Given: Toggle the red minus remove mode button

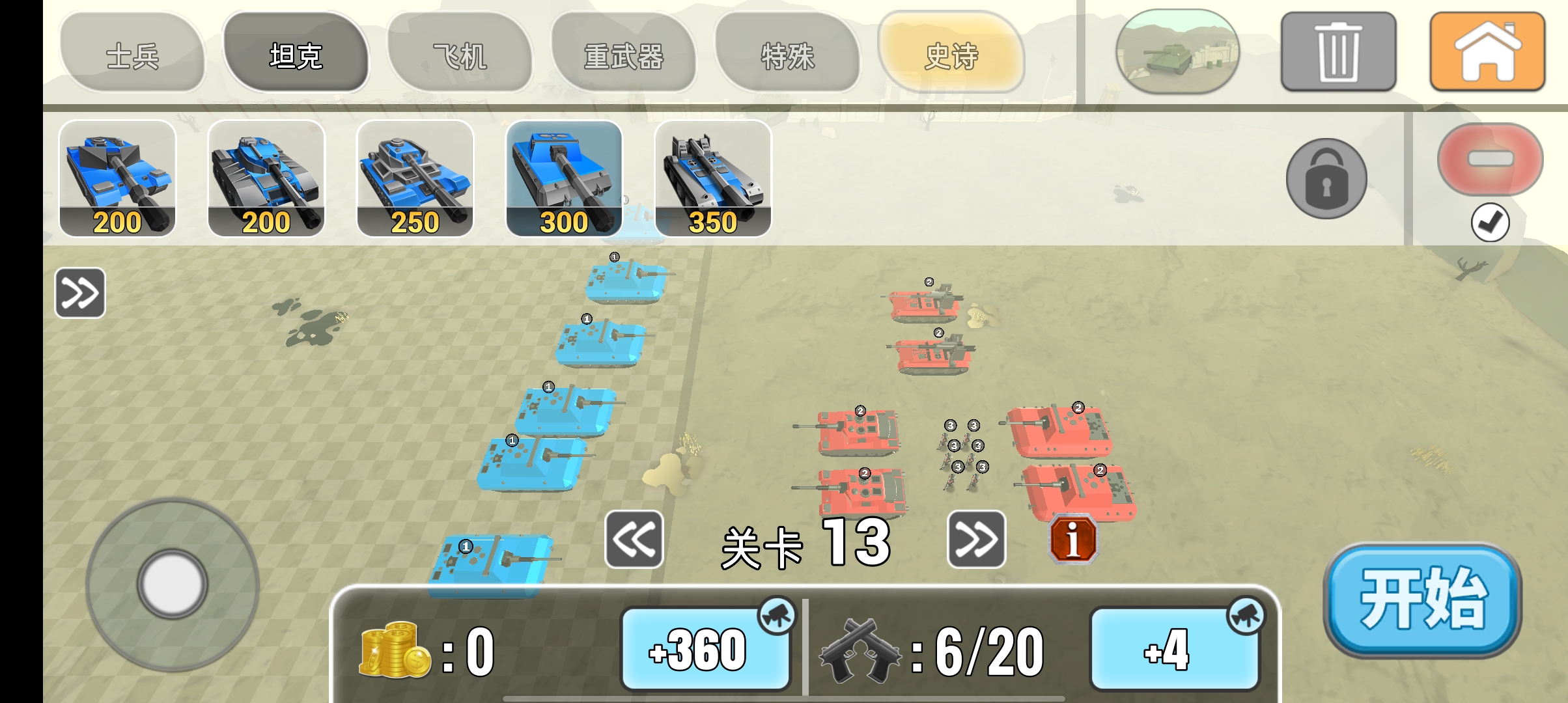Looking at the screenshot, I should coord(1490,159).
